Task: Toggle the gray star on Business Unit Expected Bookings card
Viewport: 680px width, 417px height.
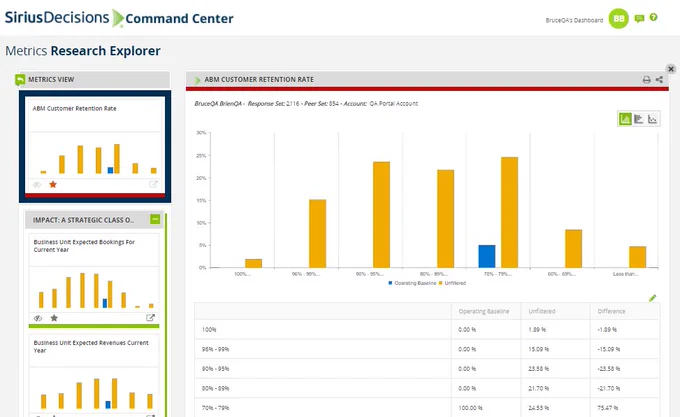Action: 54,318
